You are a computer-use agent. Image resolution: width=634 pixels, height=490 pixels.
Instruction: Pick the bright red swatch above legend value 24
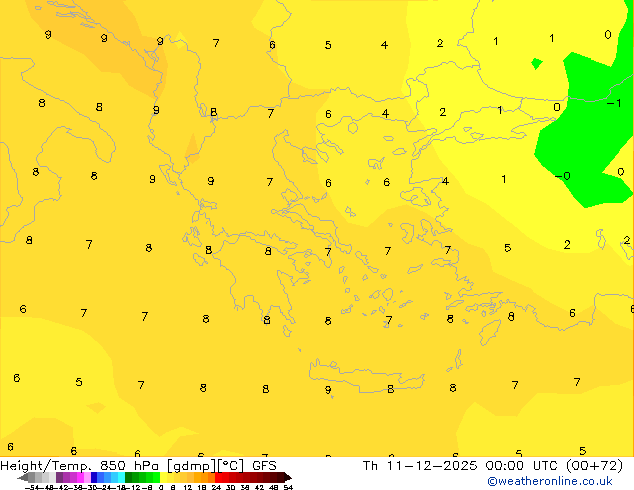pyautogui.click(x=218, y=477)
